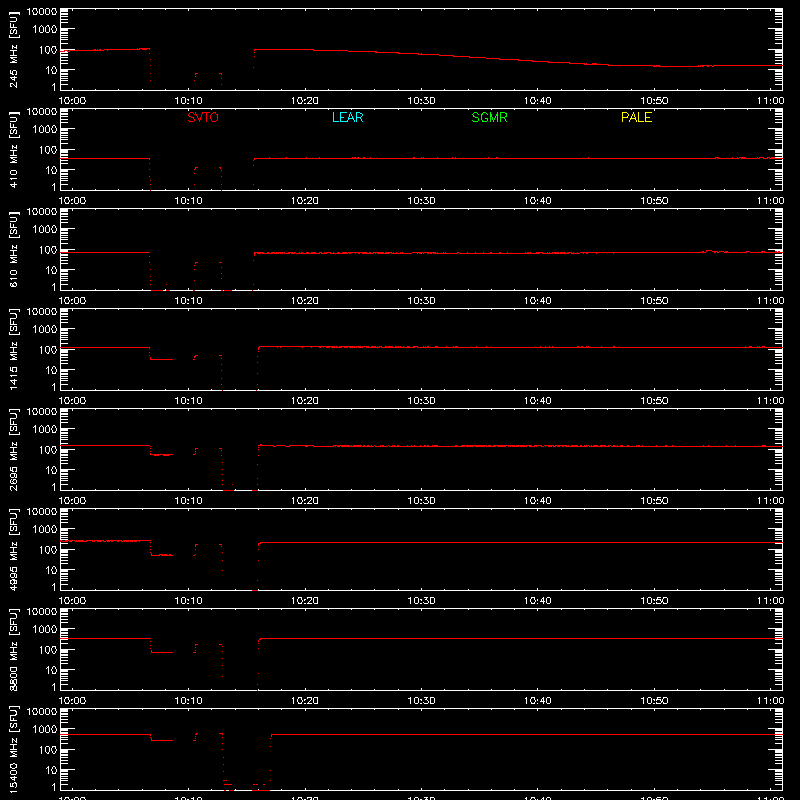Click 11:00 time label below 610 MHz plot

click(770, 301)
